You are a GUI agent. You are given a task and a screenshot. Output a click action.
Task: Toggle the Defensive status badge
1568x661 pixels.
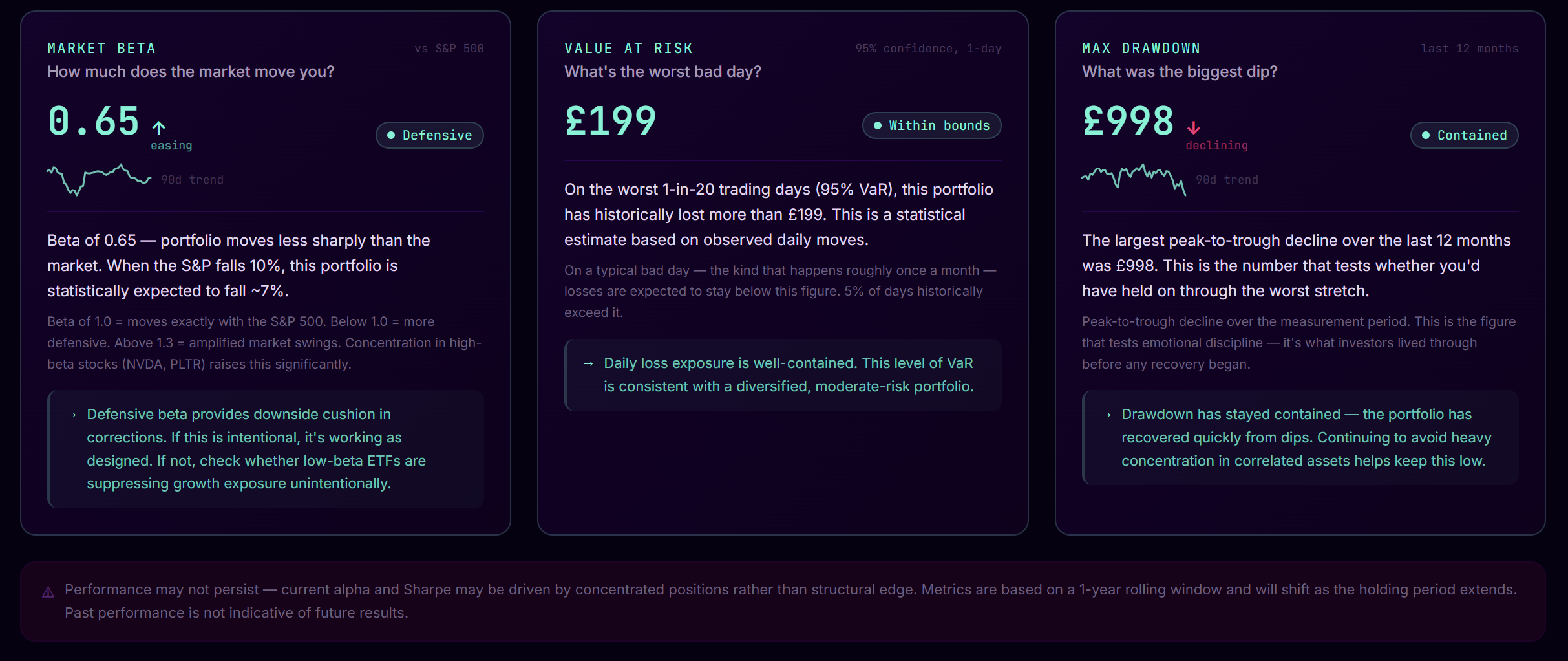[429, 135]
